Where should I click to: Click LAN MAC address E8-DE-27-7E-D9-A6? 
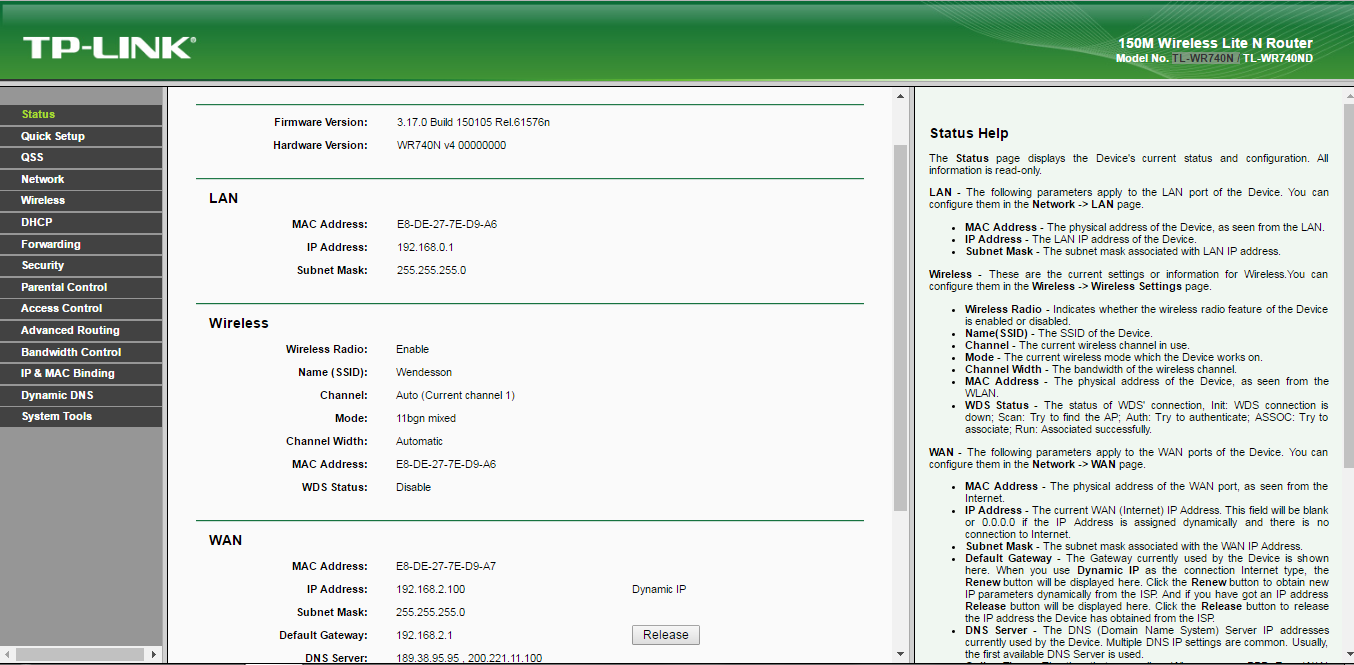[446, 224]
